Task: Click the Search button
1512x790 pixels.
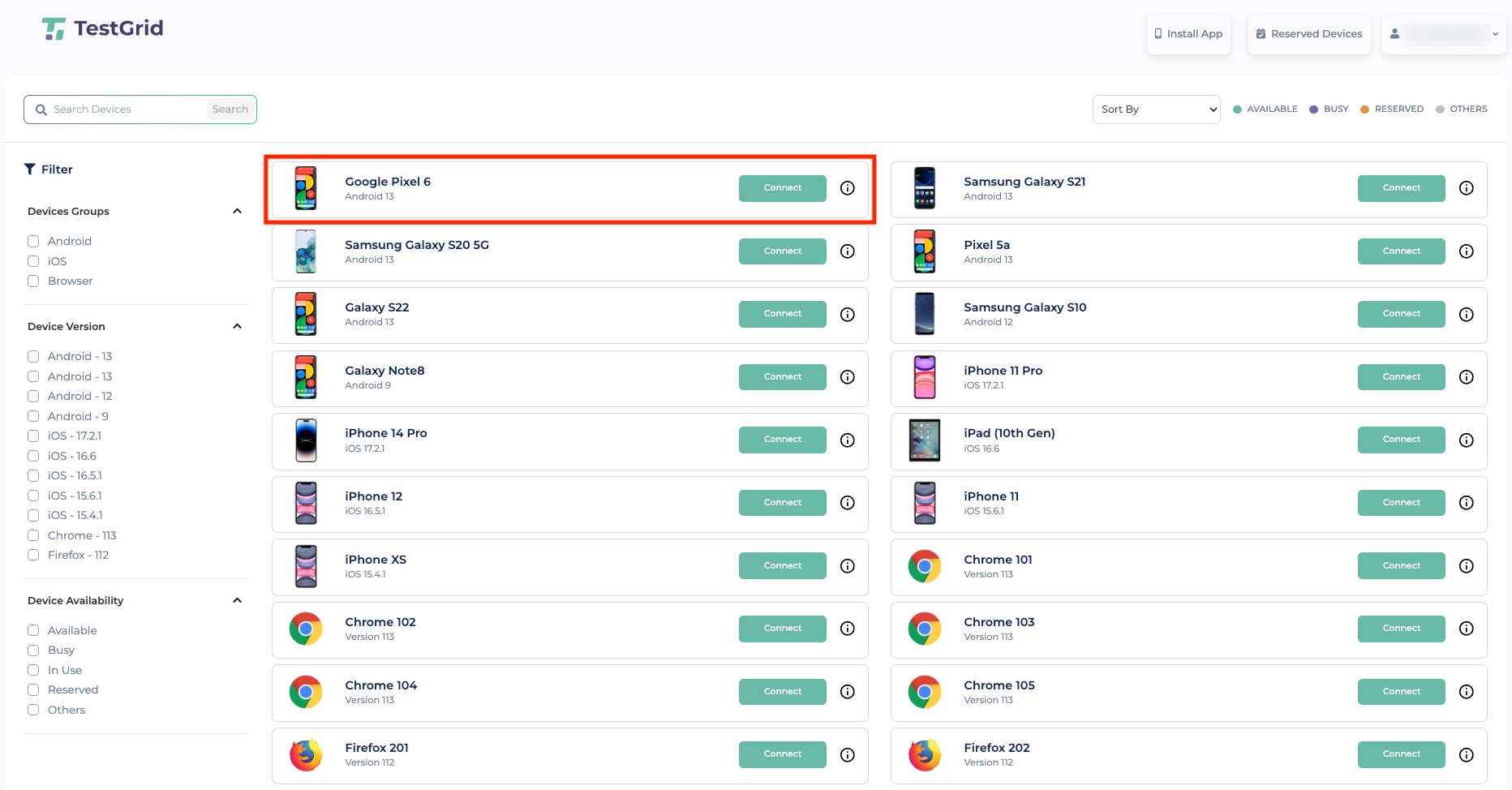Action: [x=230, y=109]
